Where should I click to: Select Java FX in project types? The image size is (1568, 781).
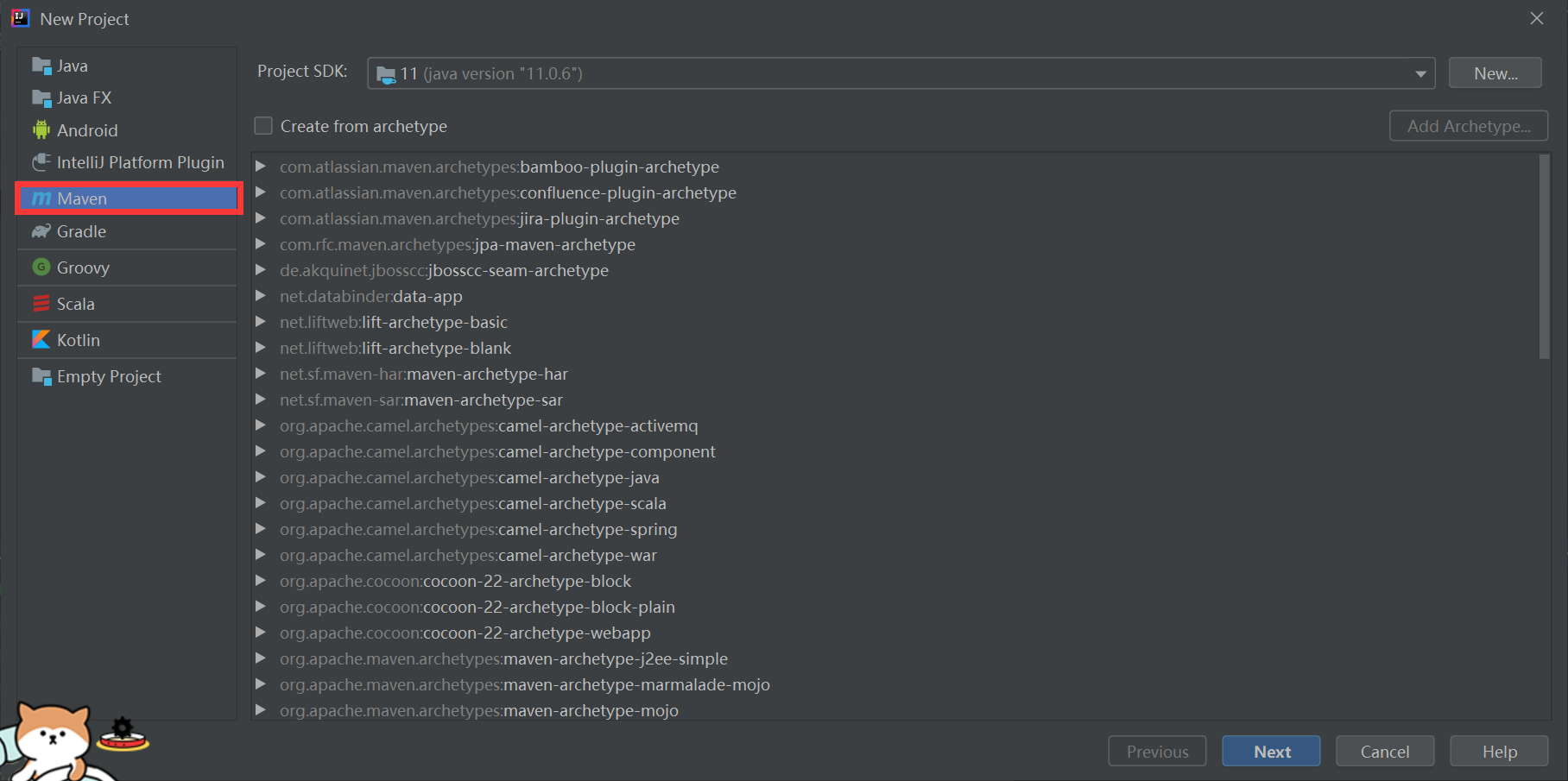point(127,98)
